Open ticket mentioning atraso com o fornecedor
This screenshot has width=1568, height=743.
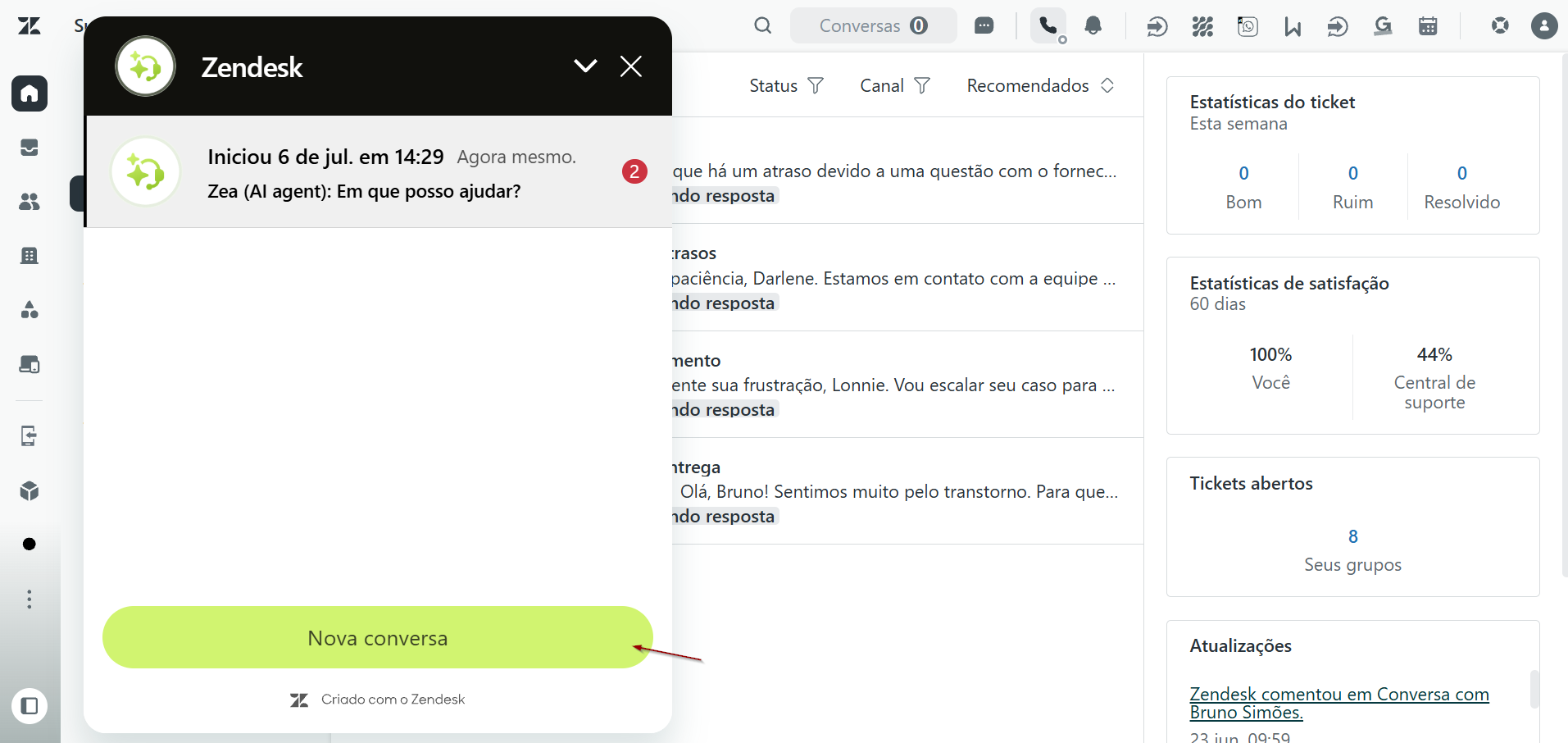tap(907, 171)
